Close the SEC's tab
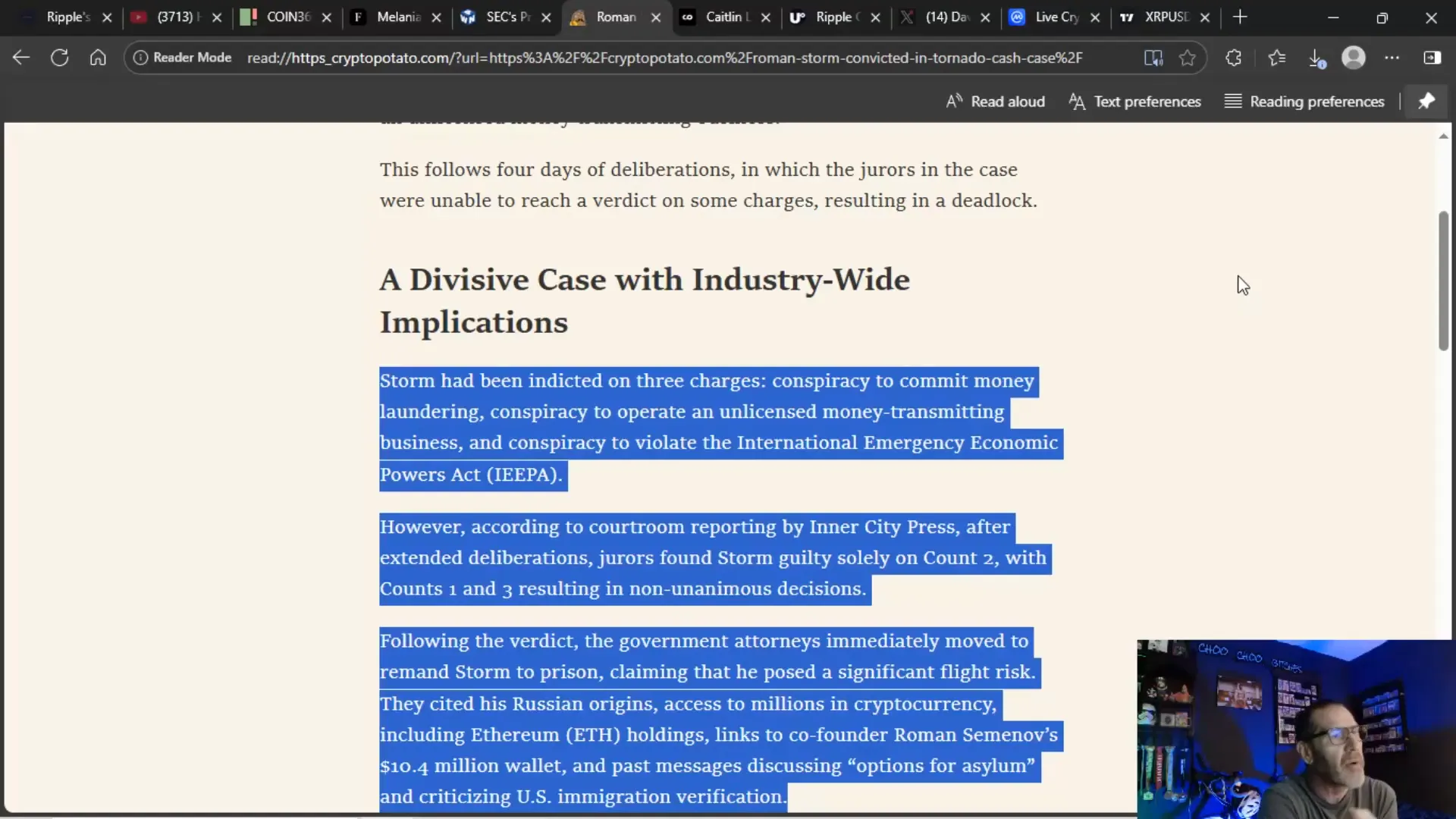Image resolution: width=1456 pixels, height=819 pixels. coord(546,17)
